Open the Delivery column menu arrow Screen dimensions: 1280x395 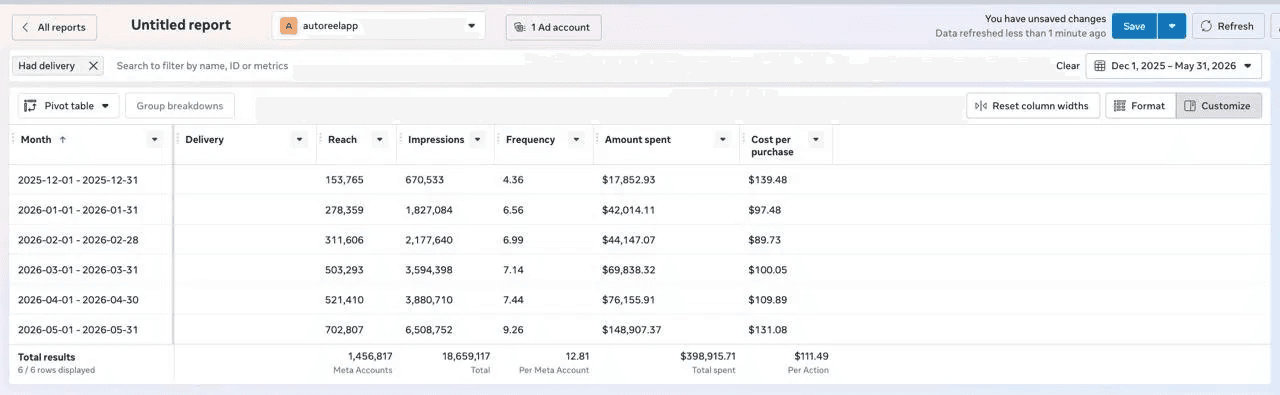(299, 140)
